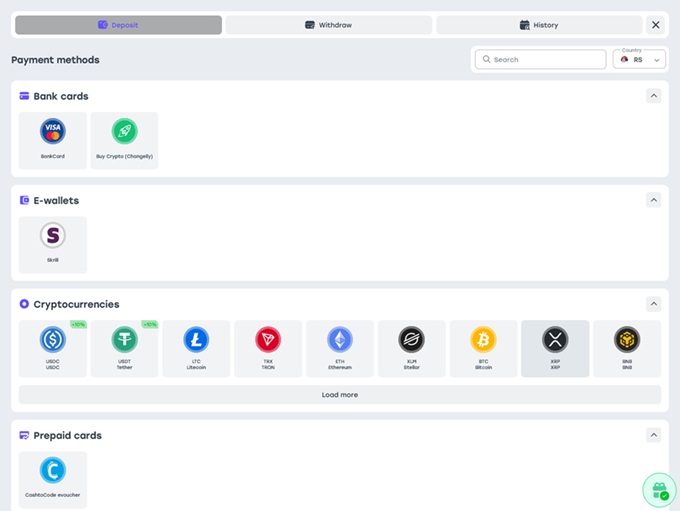Viewport: 680px width, 511px height.
Task: Collapse the Bank cards section
Action: [653, 96]
